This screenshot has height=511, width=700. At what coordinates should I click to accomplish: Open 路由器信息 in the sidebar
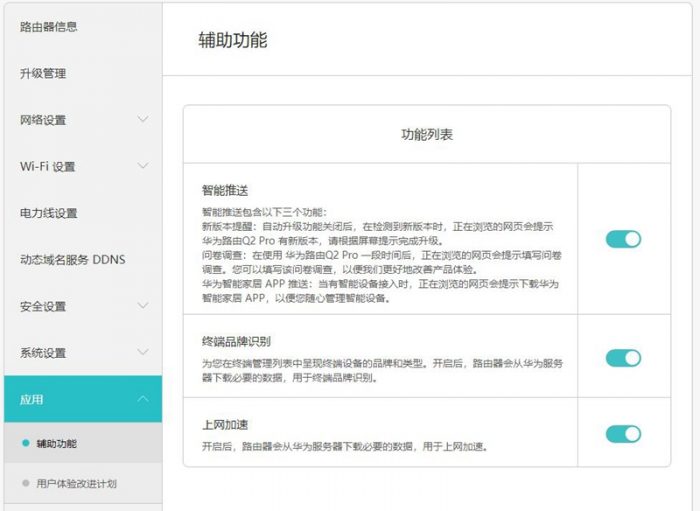pos(48,27)
